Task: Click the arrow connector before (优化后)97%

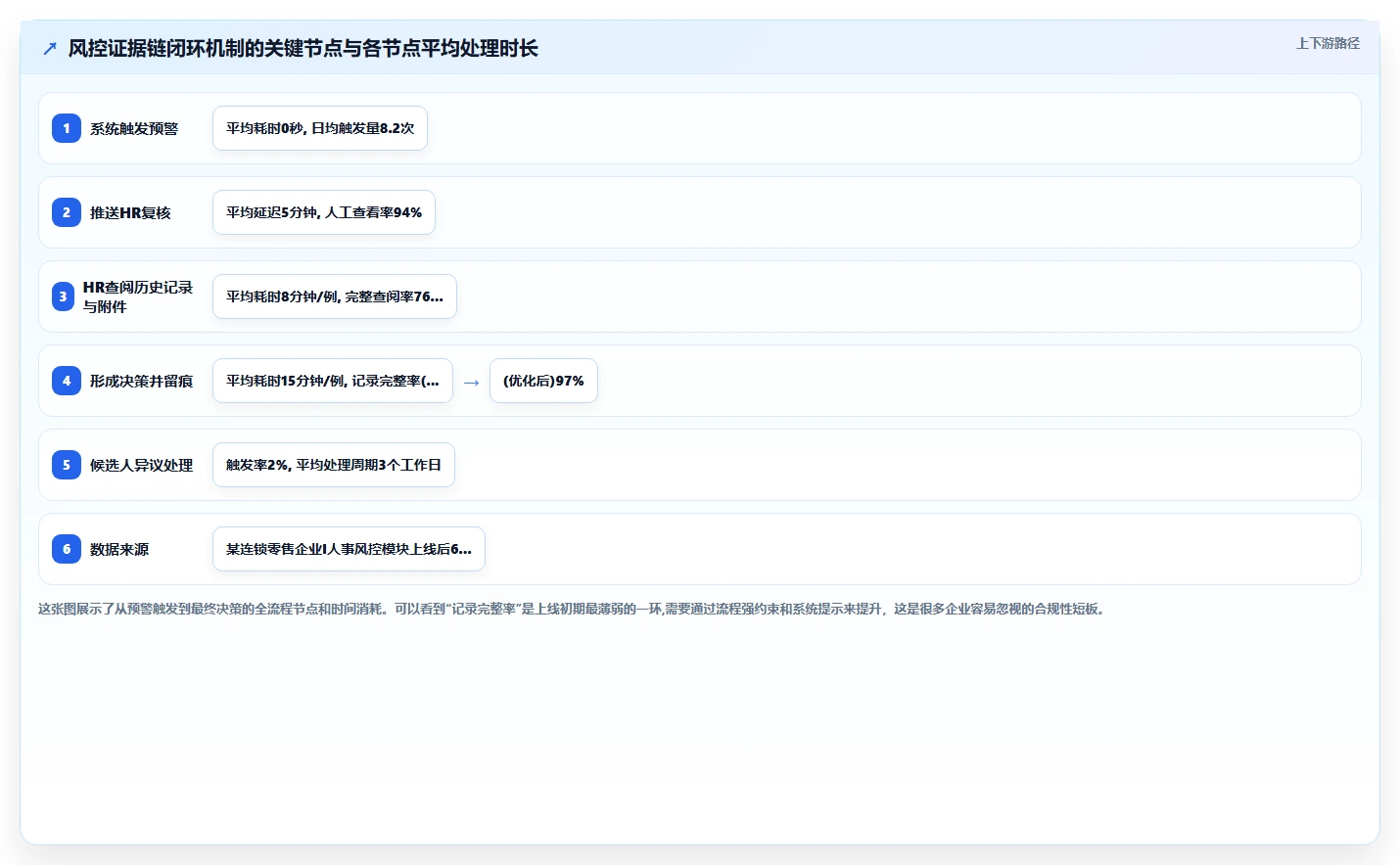Action: pos(471,382)
